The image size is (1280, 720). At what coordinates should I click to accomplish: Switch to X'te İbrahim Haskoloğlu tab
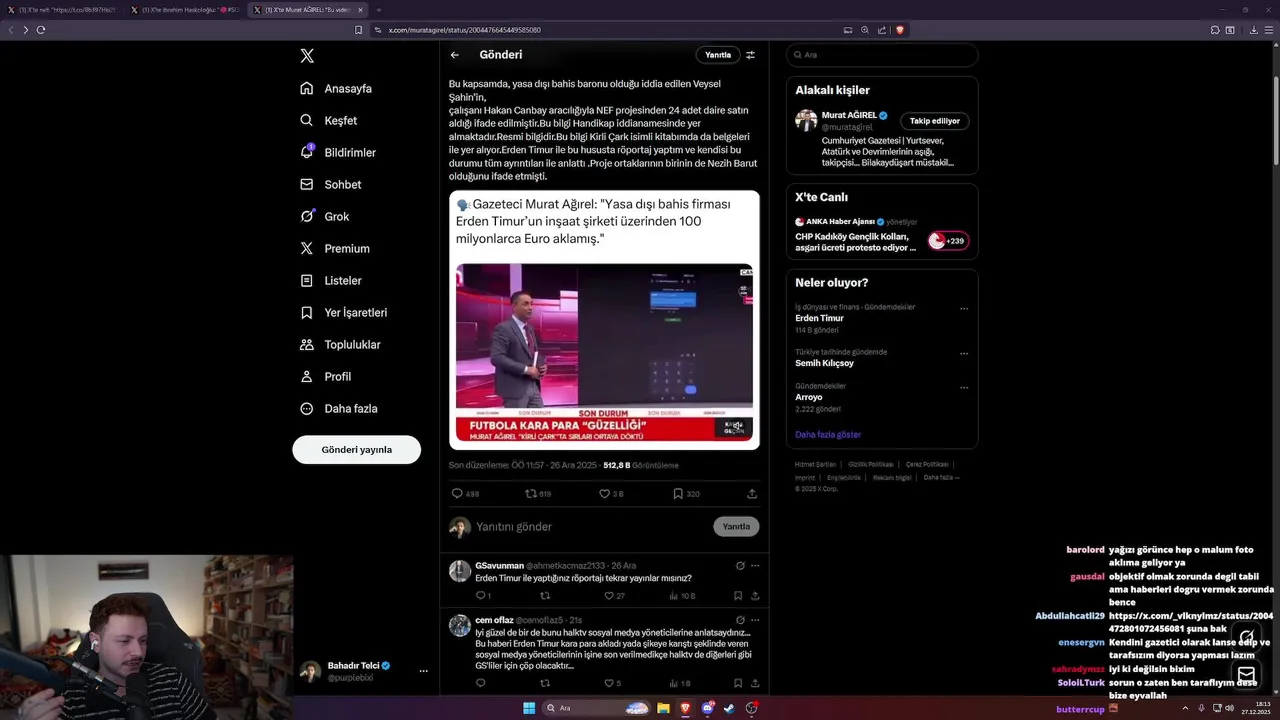tap(185, 10)
